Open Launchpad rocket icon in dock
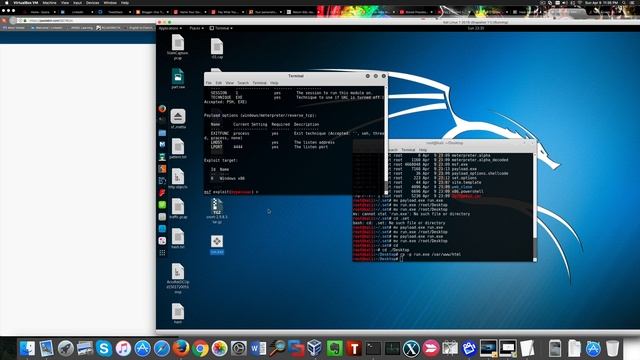 66,349
